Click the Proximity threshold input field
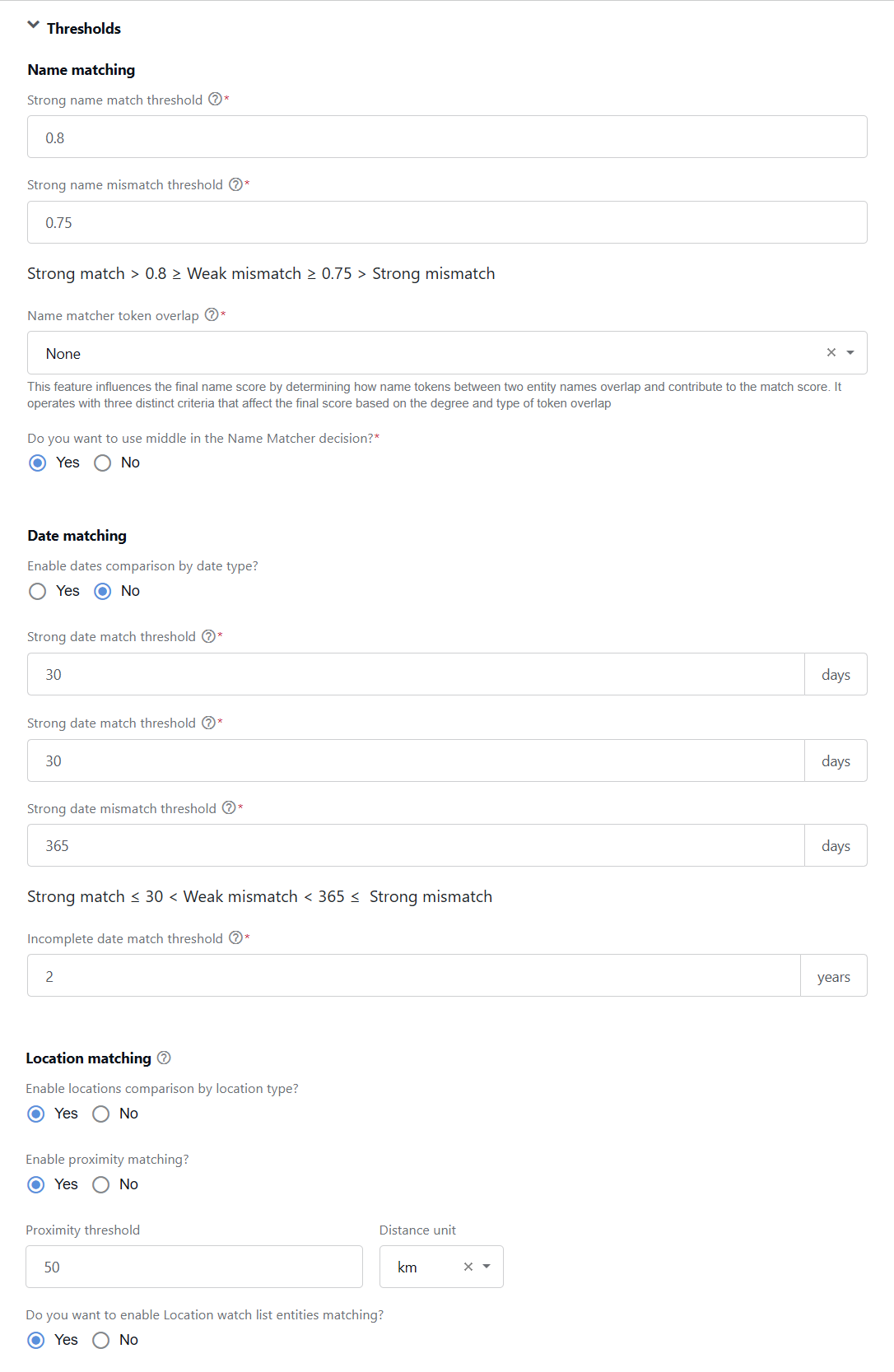The image size is (894, 1372). pos(194,1267)
